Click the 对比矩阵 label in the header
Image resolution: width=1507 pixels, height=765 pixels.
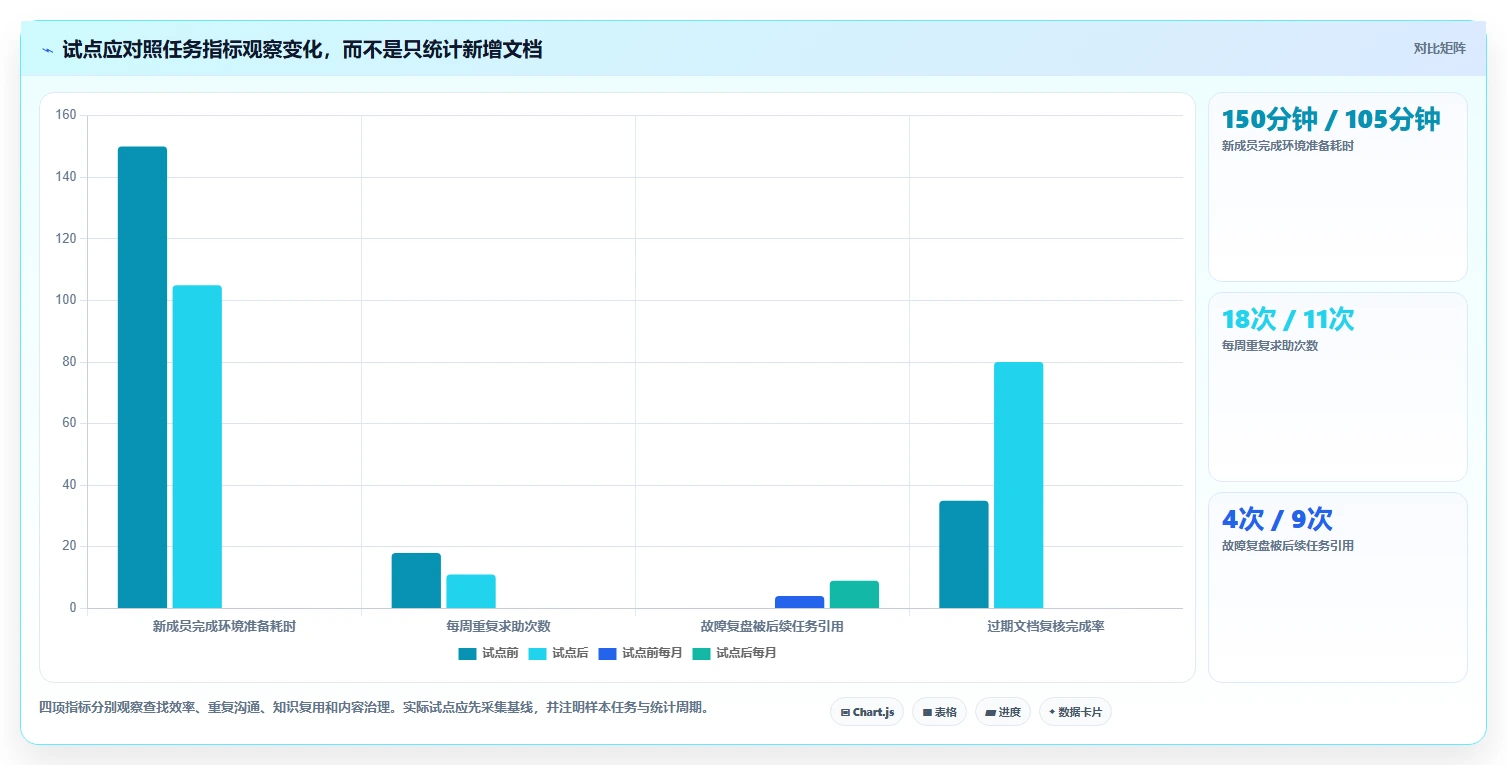[1439, 48]
